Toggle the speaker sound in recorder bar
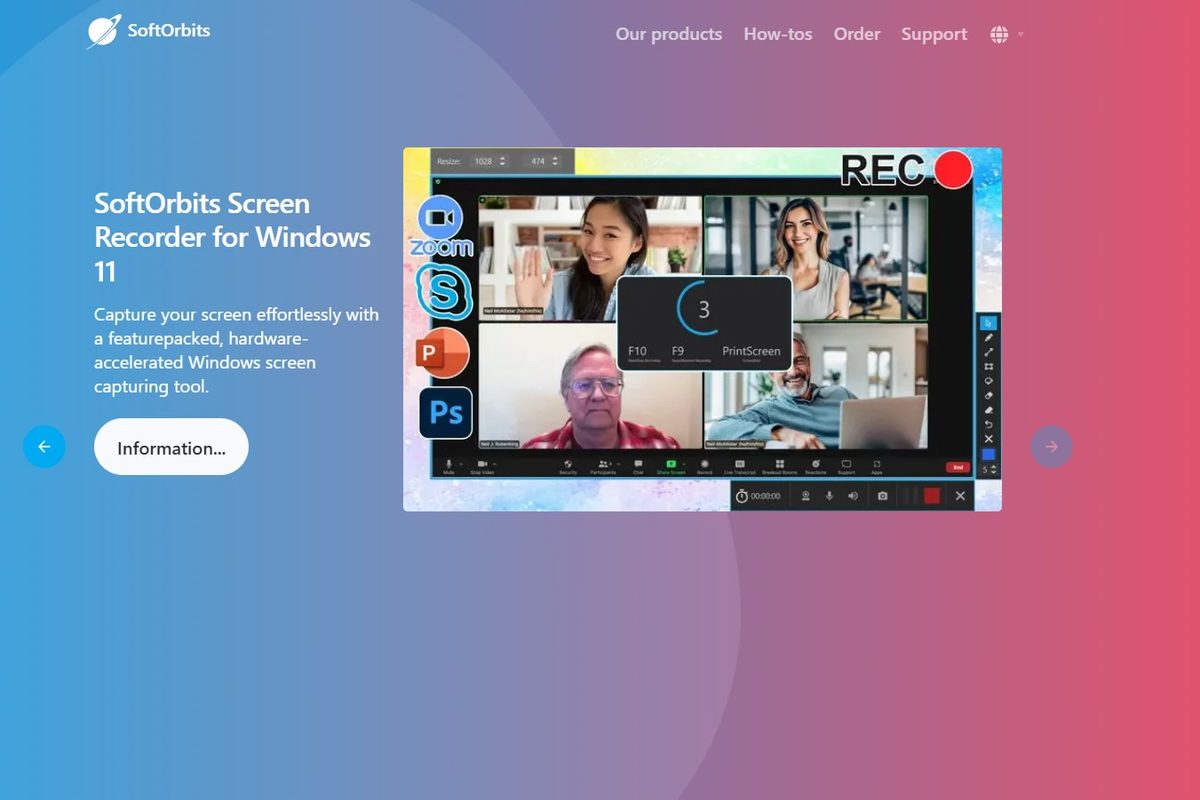The height and width of the screenshot is (800, 1200). pos(853,496)
